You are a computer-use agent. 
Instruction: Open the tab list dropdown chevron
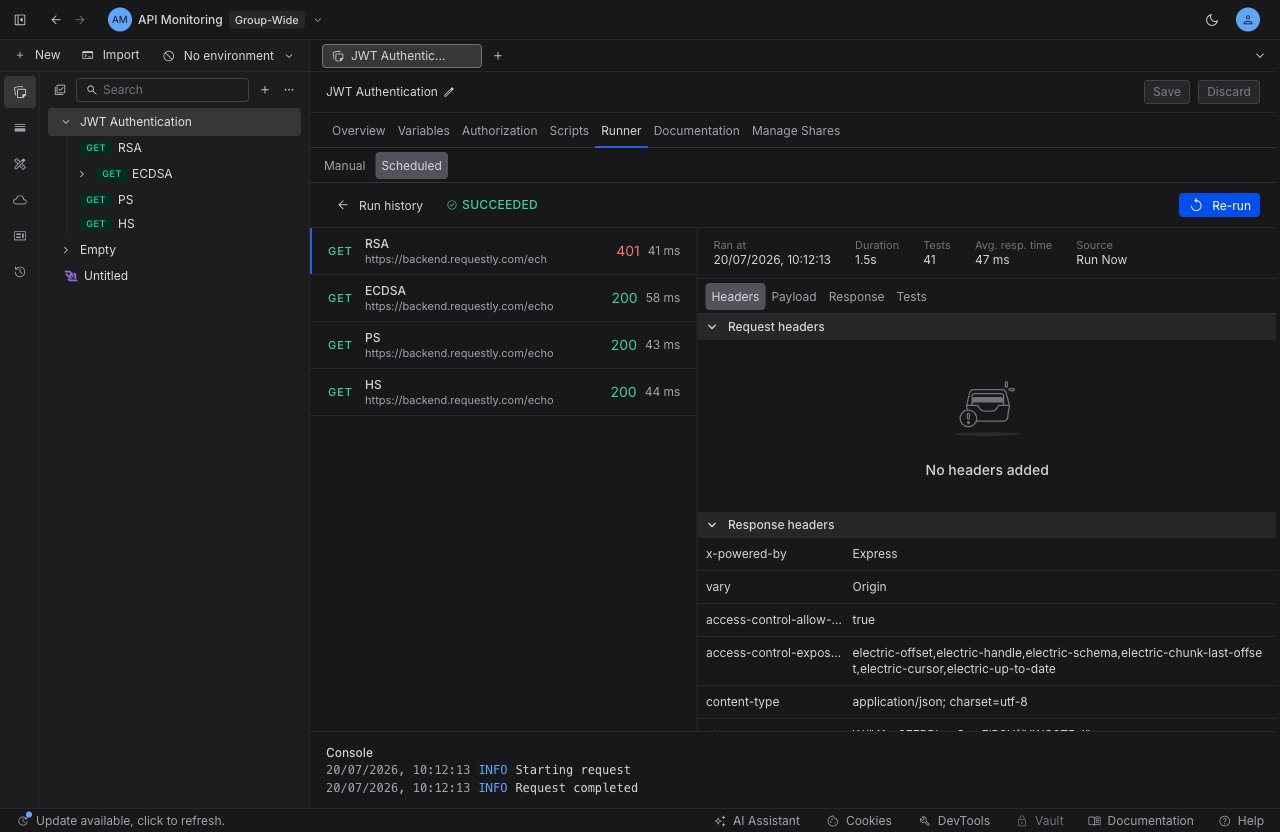[1259, 56]
